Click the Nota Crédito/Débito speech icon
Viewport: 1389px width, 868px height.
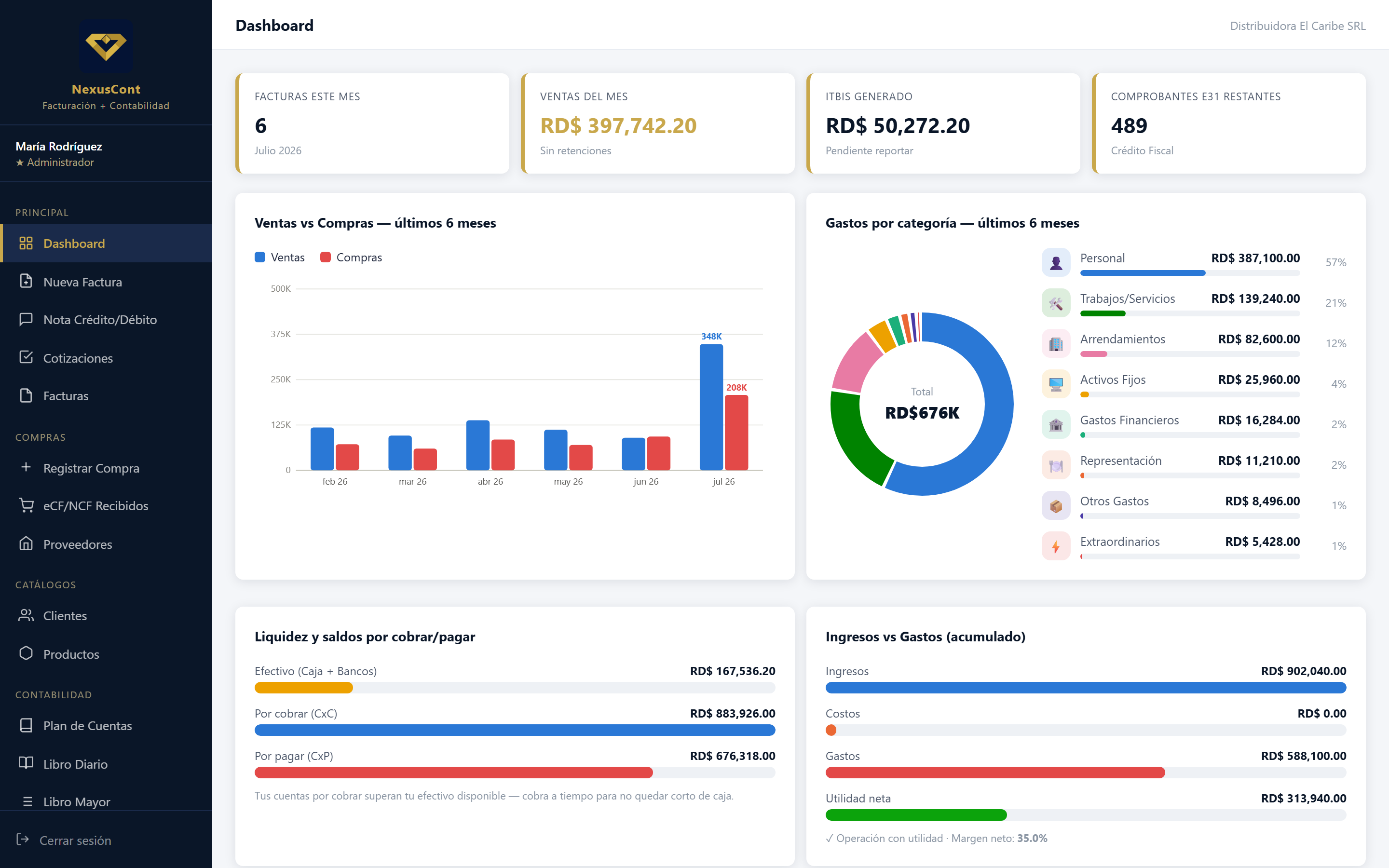coord(26,319)
